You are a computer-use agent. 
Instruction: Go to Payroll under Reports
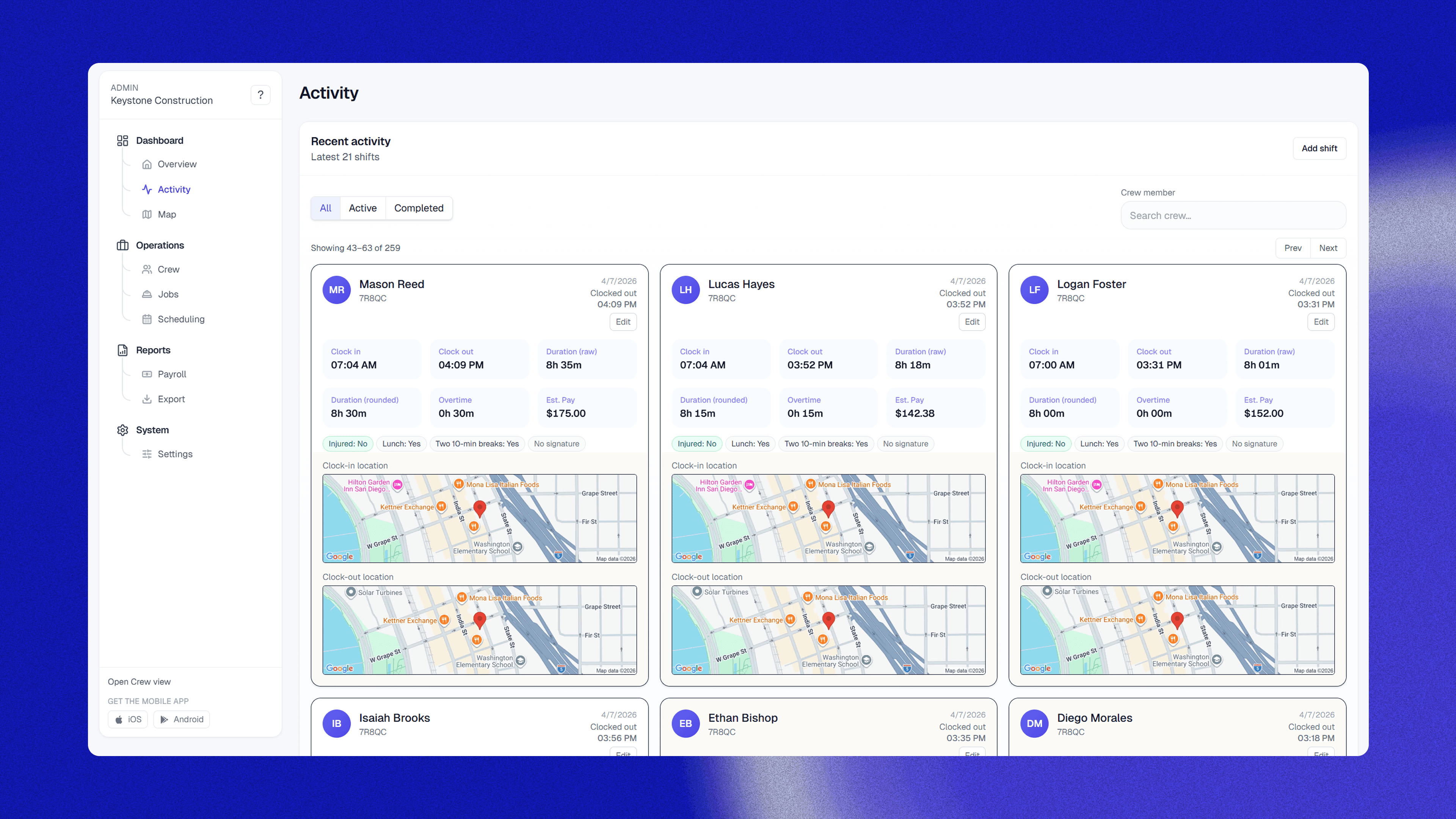point(172,374)
